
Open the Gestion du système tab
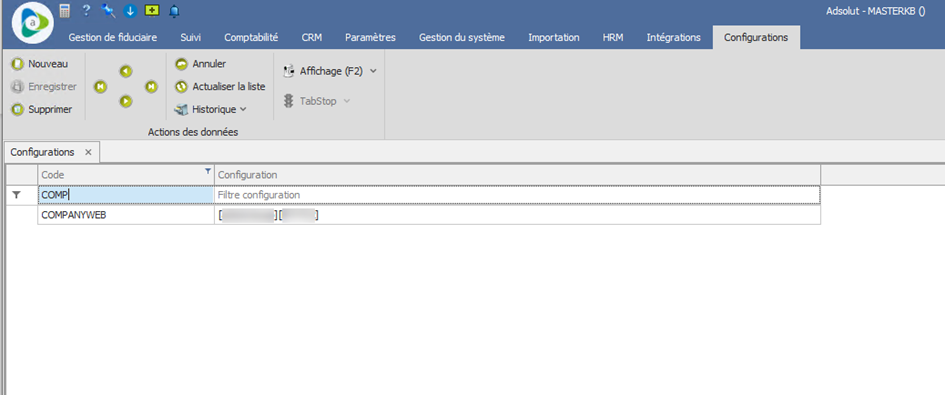(462, 37)
